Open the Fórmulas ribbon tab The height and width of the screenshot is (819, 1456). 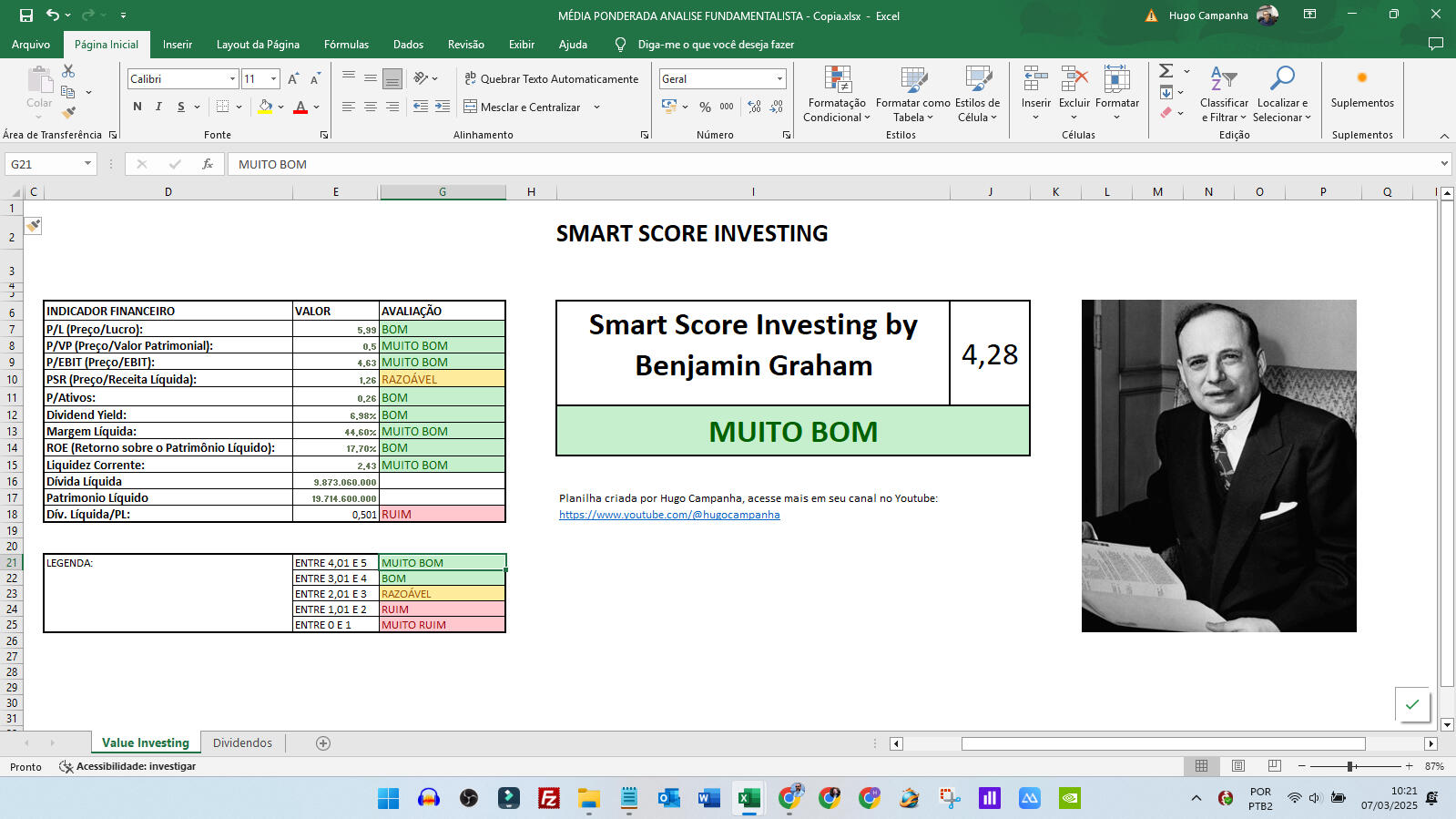click(346, 45)
